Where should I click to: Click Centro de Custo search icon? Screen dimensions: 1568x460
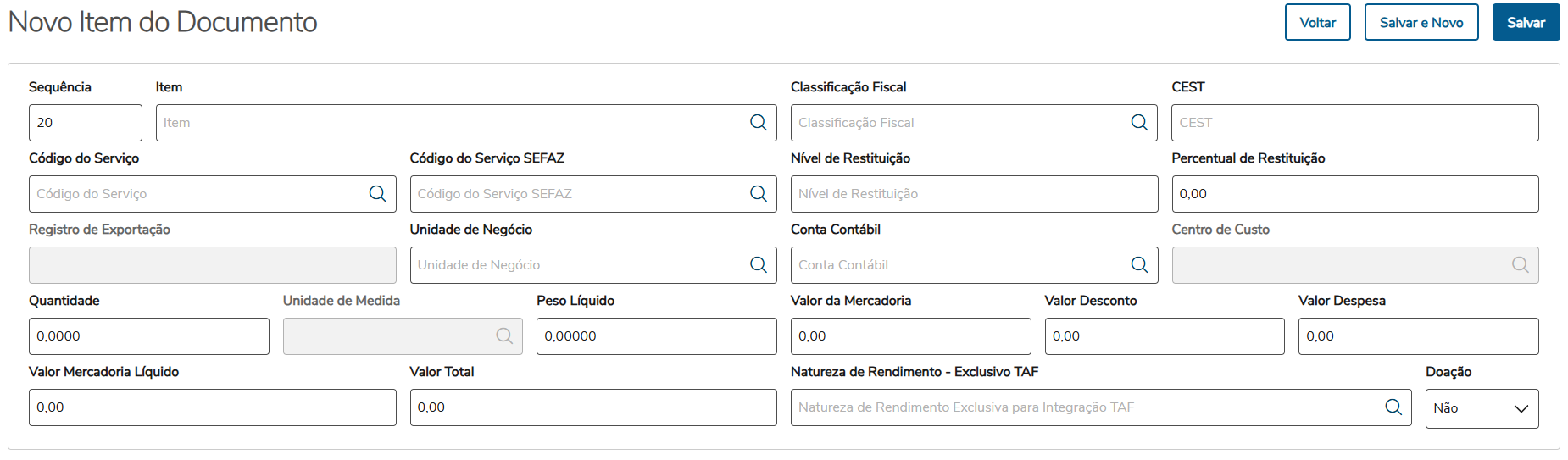pos(1520,265)
